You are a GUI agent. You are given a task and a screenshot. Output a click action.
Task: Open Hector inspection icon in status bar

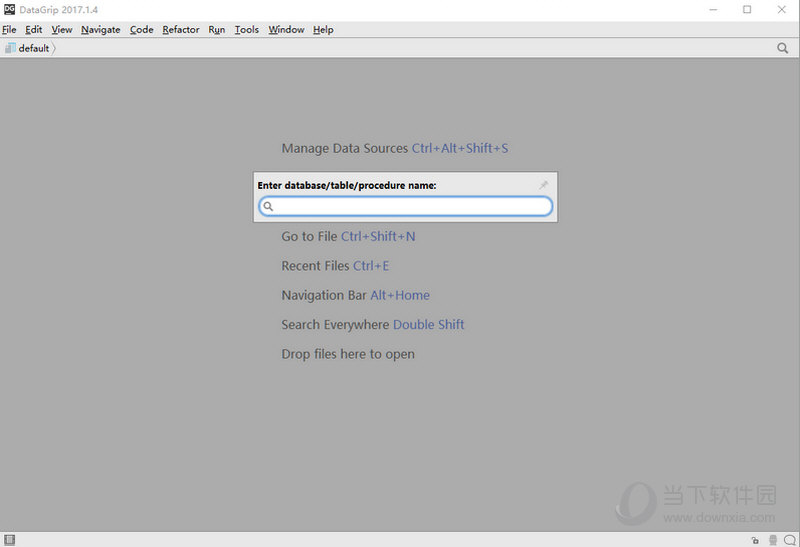tap(773, 540)
